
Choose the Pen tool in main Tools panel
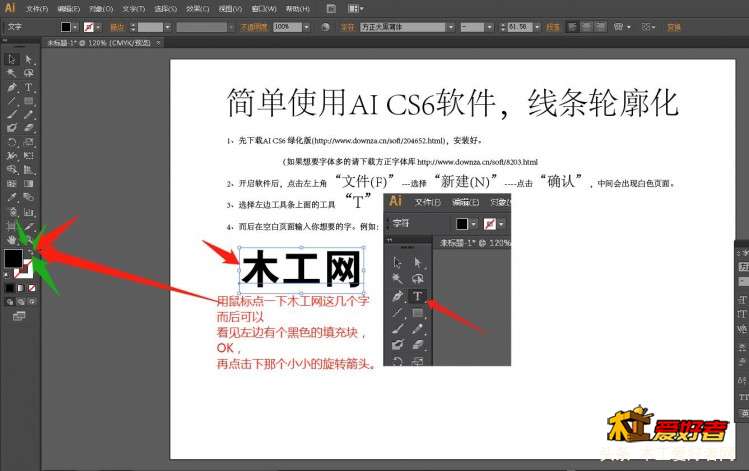point(11,88)
